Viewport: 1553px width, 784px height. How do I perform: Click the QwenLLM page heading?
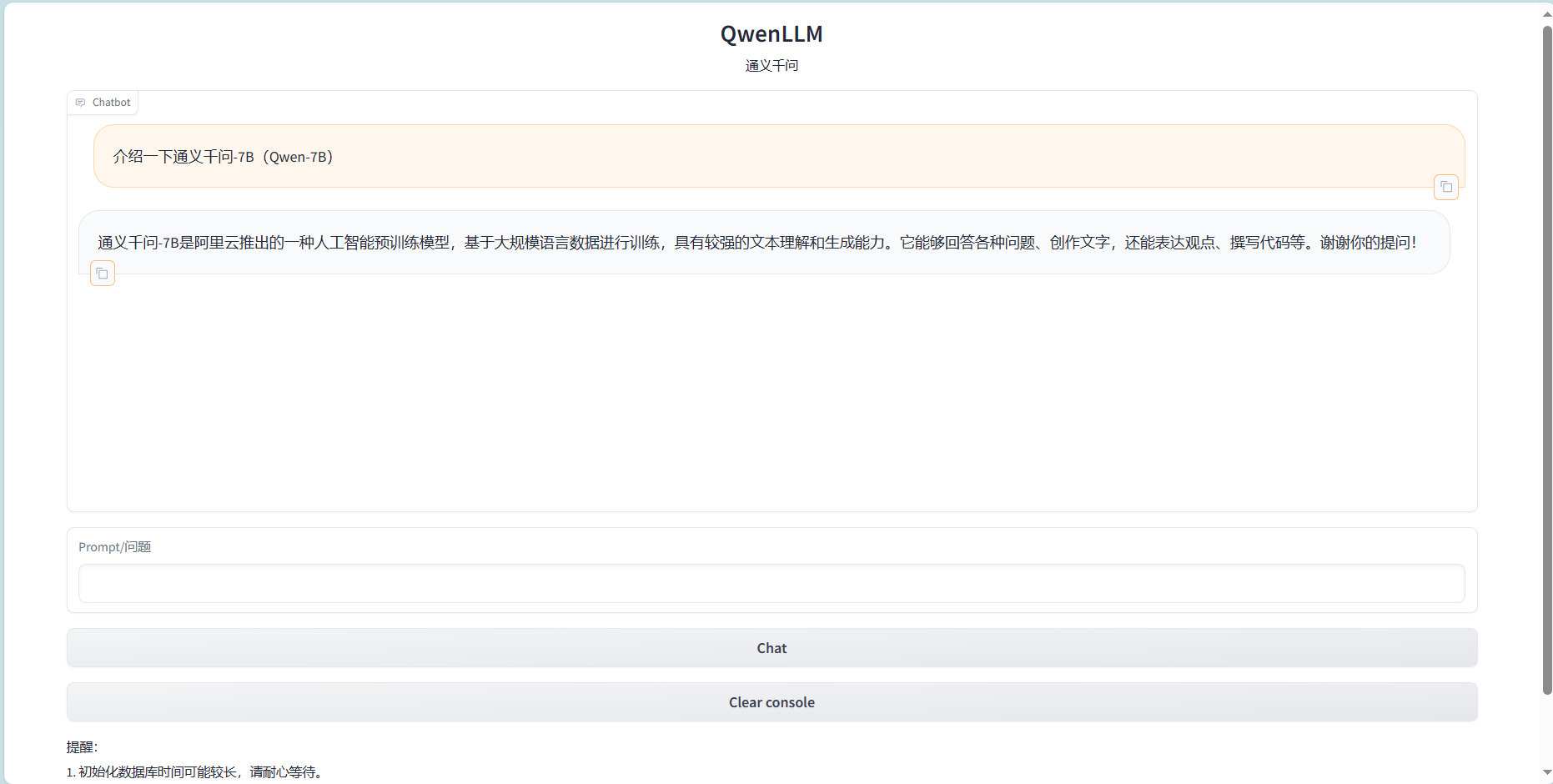pos(771,34)
